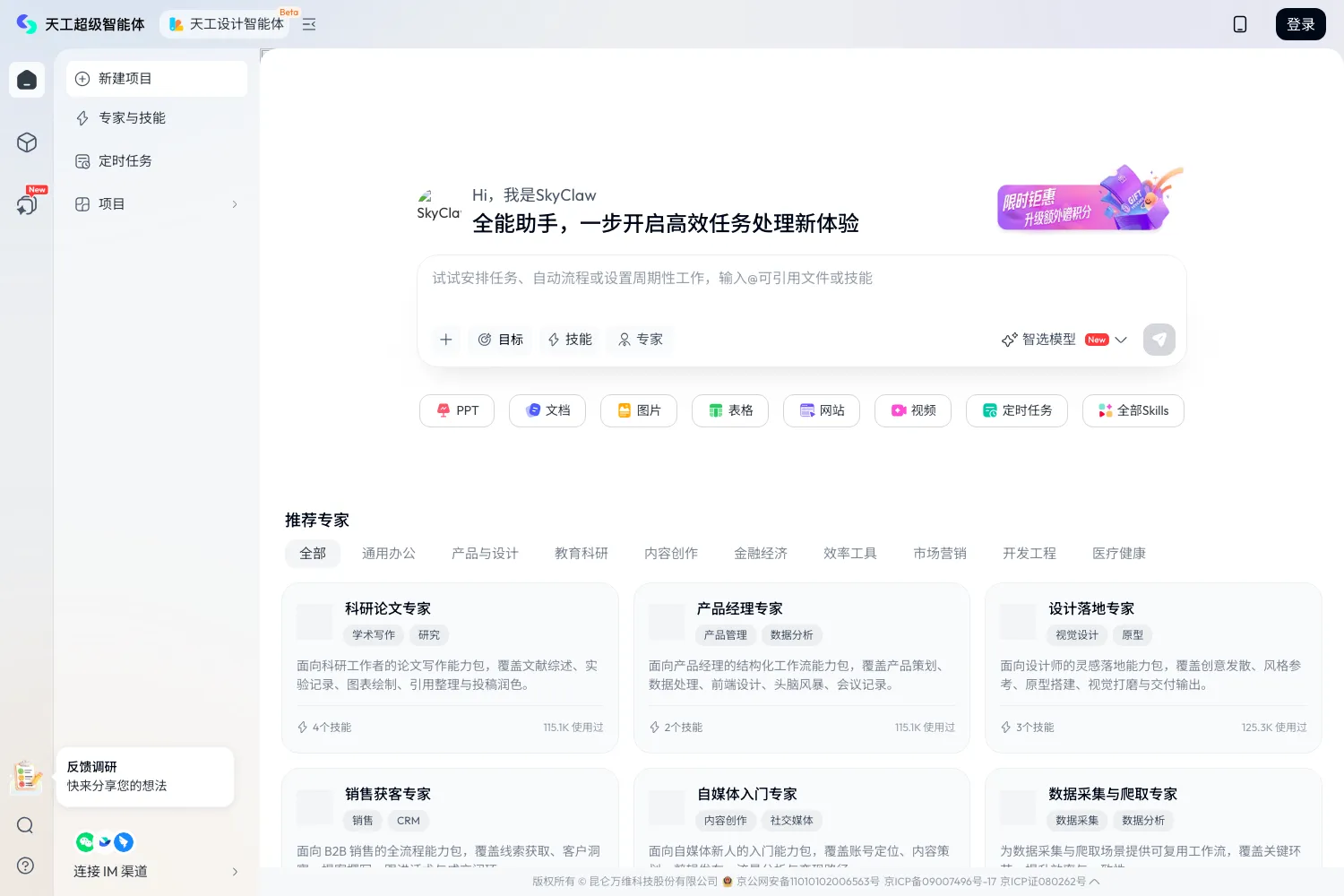Screen dimensions: 1344x896
Task: Expand the 项目 sidebar chevron
Action: [x=235, y=204]
